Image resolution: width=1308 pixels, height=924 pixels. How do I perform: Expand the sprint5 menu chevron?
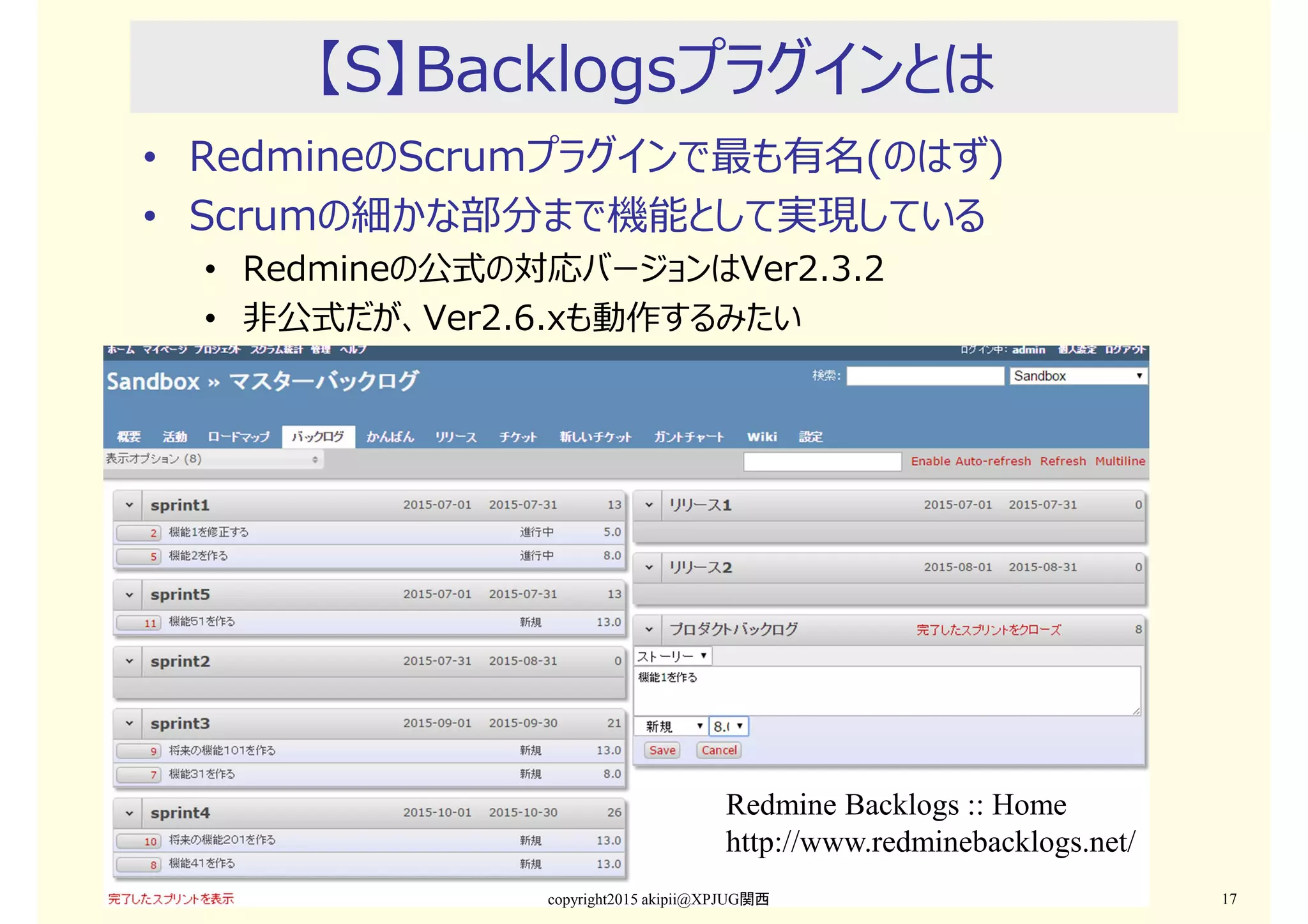[x=129, y=595]
